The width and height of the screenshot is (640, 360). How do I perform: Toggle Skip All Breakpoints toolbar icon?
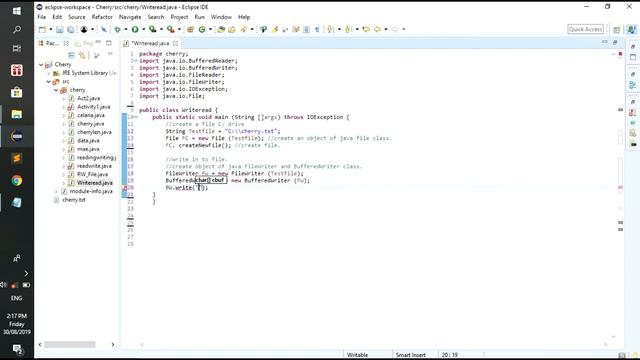tap(104, 29)
